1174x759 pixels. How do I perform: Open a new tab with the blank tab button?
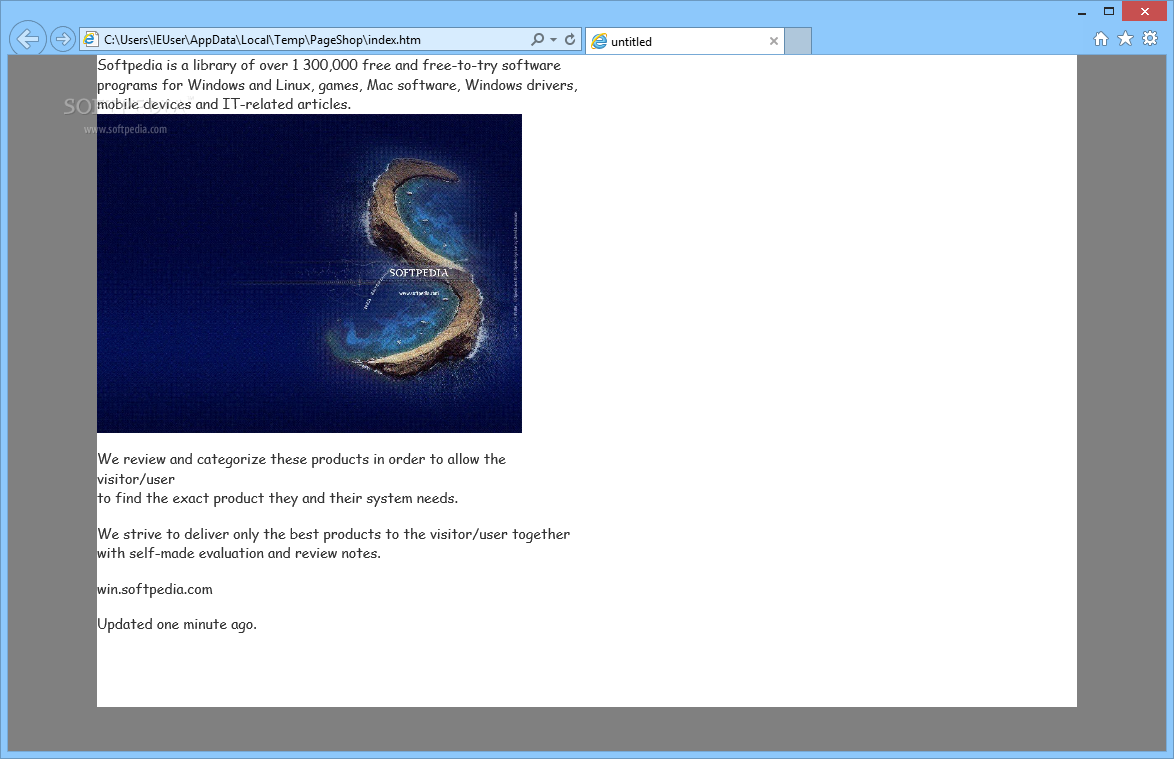tap(798, 41)
